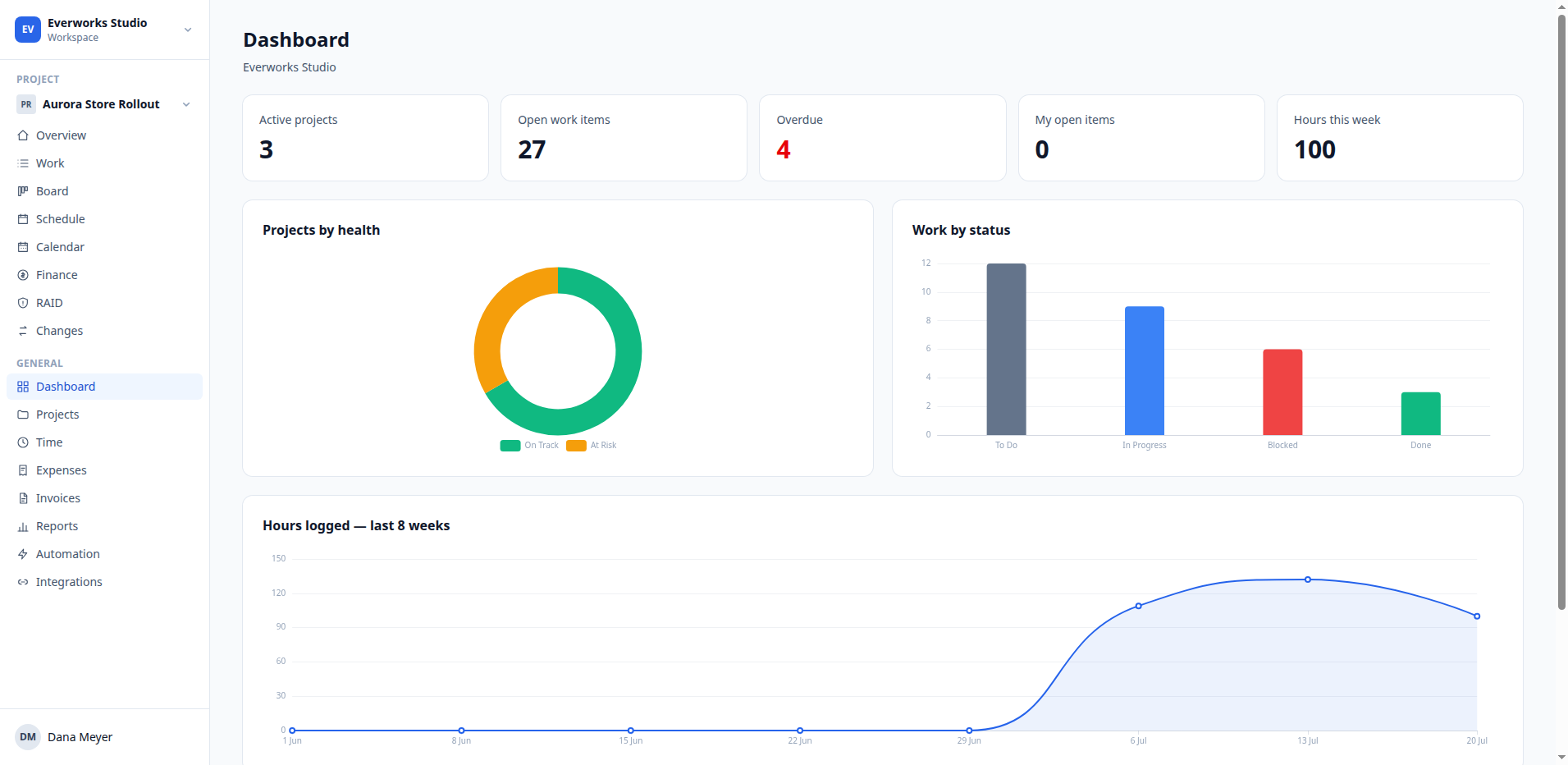Viewport: 1568px width, 765px height.
Task: Navigate to Schedule
Action: 104,219
